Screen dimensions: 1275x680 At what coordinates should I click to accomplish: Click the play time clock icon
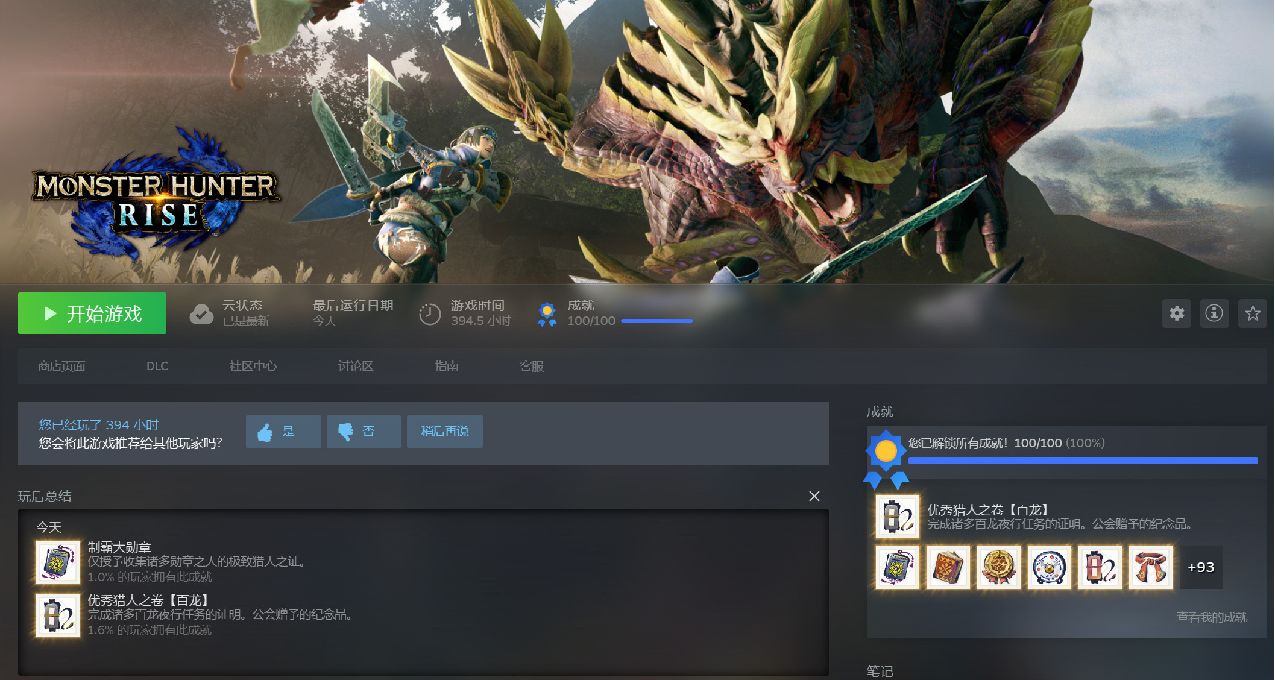(430, 314)
